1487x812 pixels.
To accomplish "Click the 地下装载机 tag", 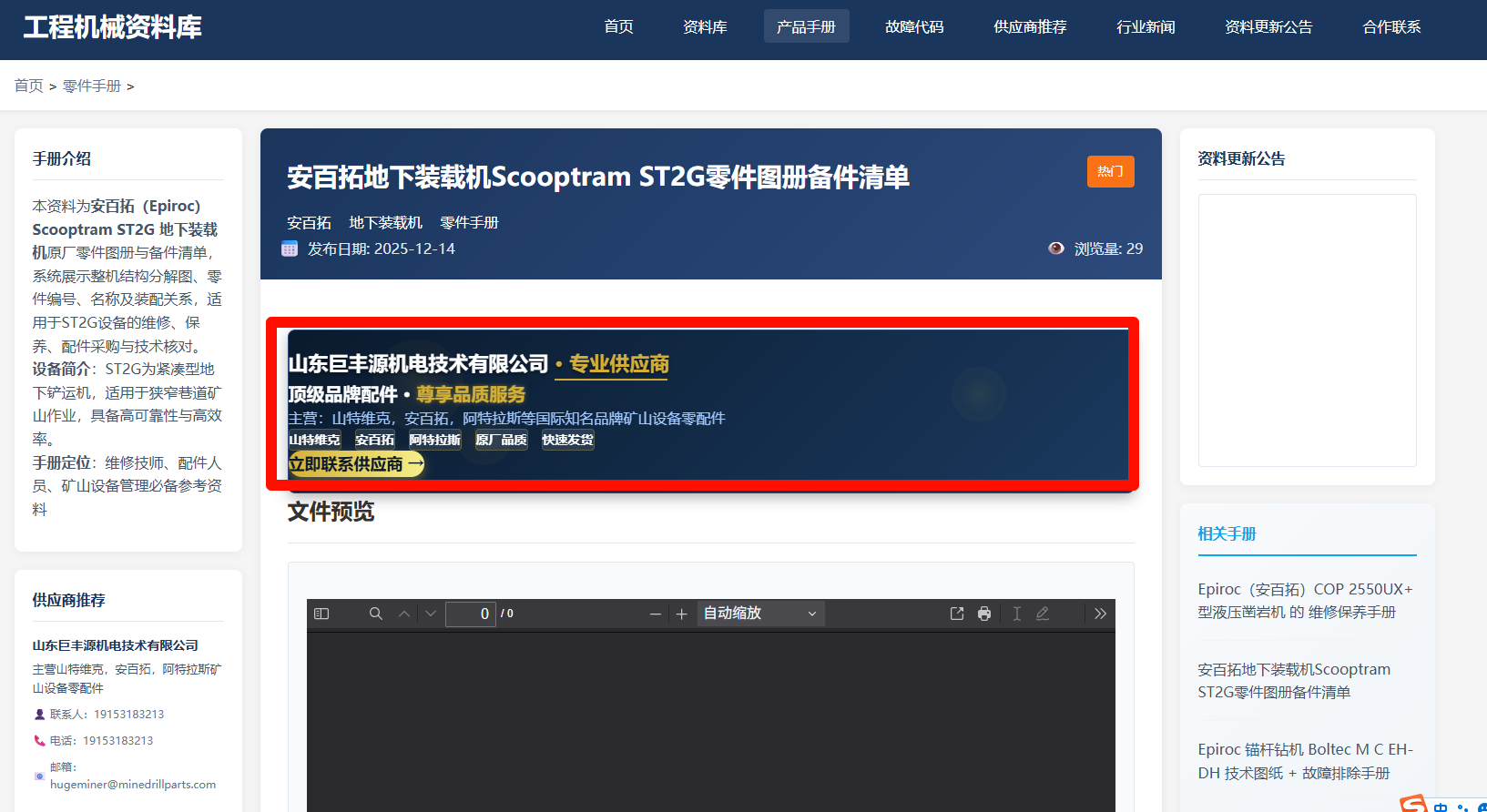I will click(385, 223).
